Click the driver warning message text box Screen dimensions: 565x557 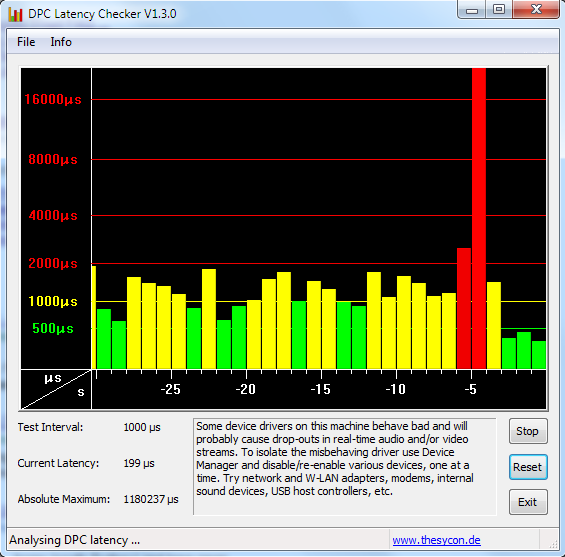(345, 467)
